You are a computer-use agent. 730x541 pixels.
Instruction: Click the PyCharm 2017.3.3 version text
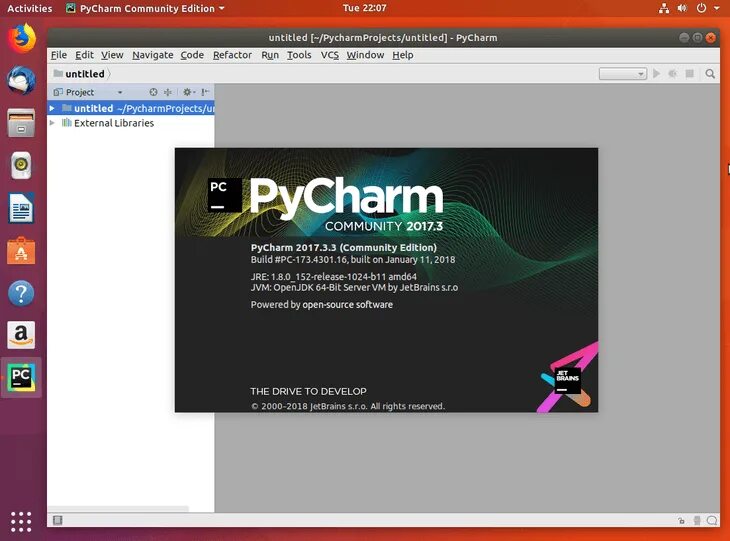point(344,248)
